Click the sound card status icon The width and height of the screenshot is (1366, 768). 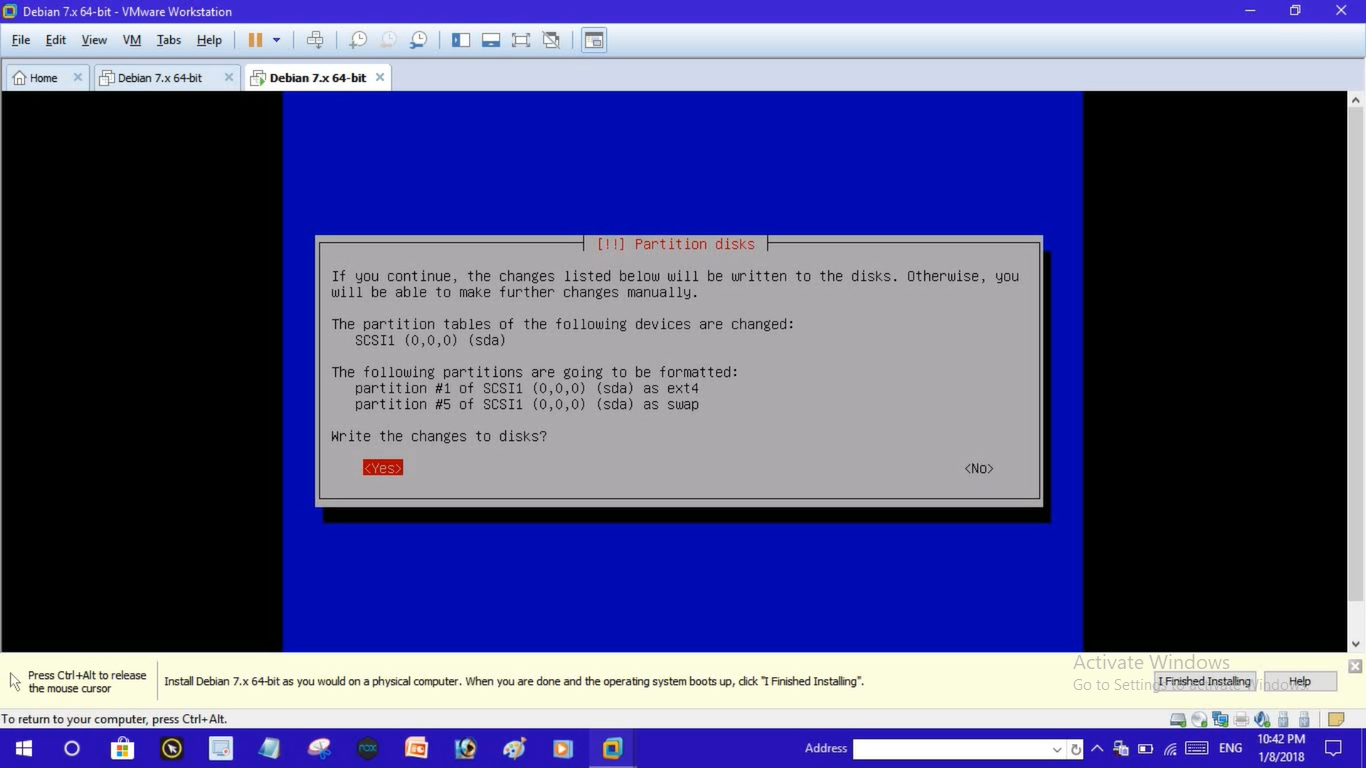(x=1262, y=719)
